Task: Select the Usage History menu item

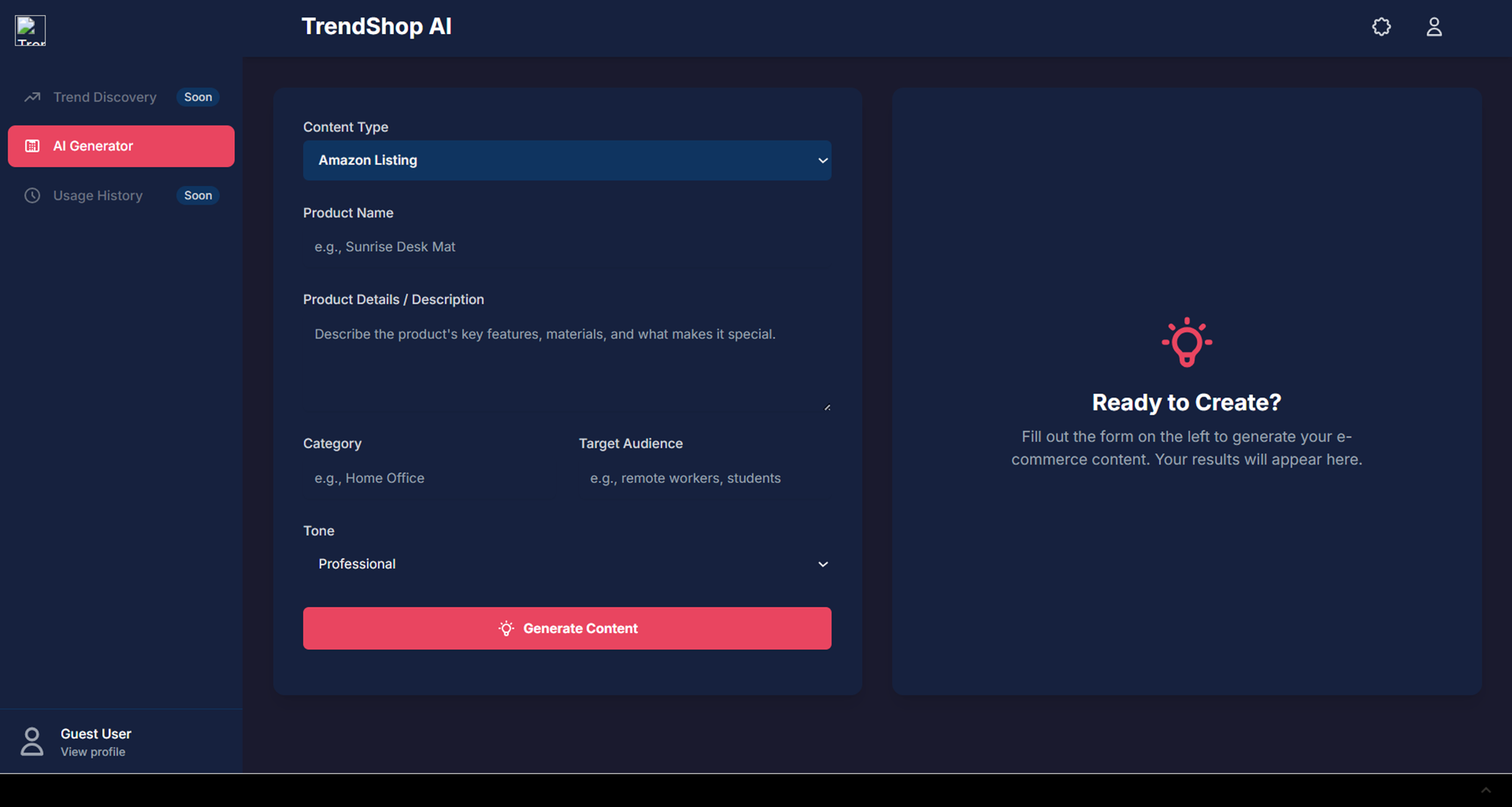Action: (x=121, y=196)
